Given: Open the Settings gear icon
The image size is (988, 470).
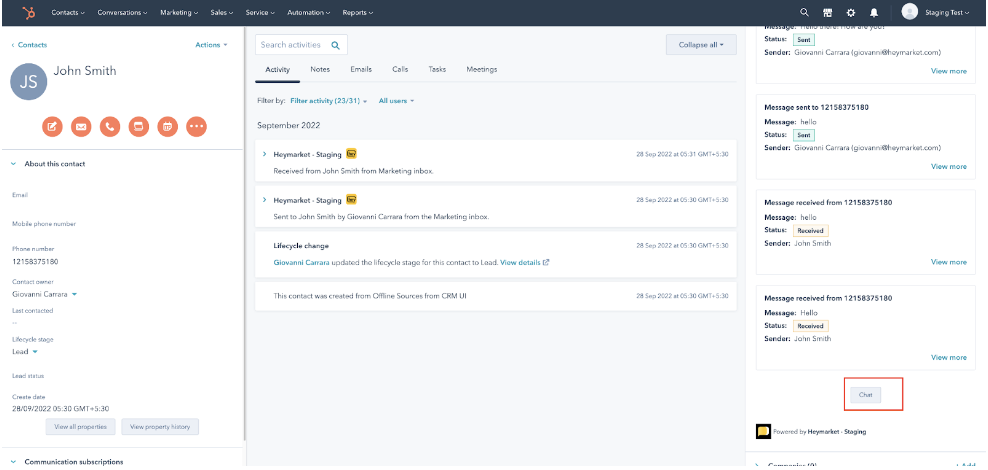Looking at the screenshot, I should 851,13.
